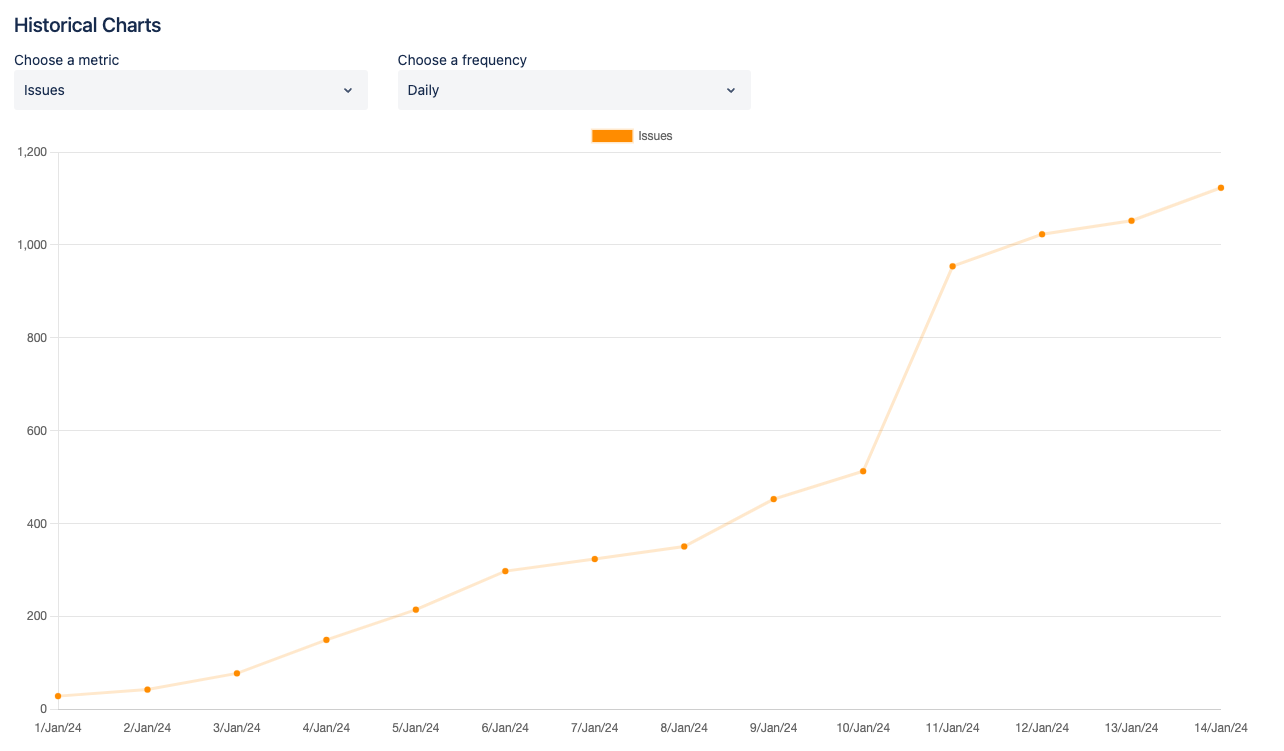
Task: Click the 5/Jan/24 data point
Action: [416, 610]
